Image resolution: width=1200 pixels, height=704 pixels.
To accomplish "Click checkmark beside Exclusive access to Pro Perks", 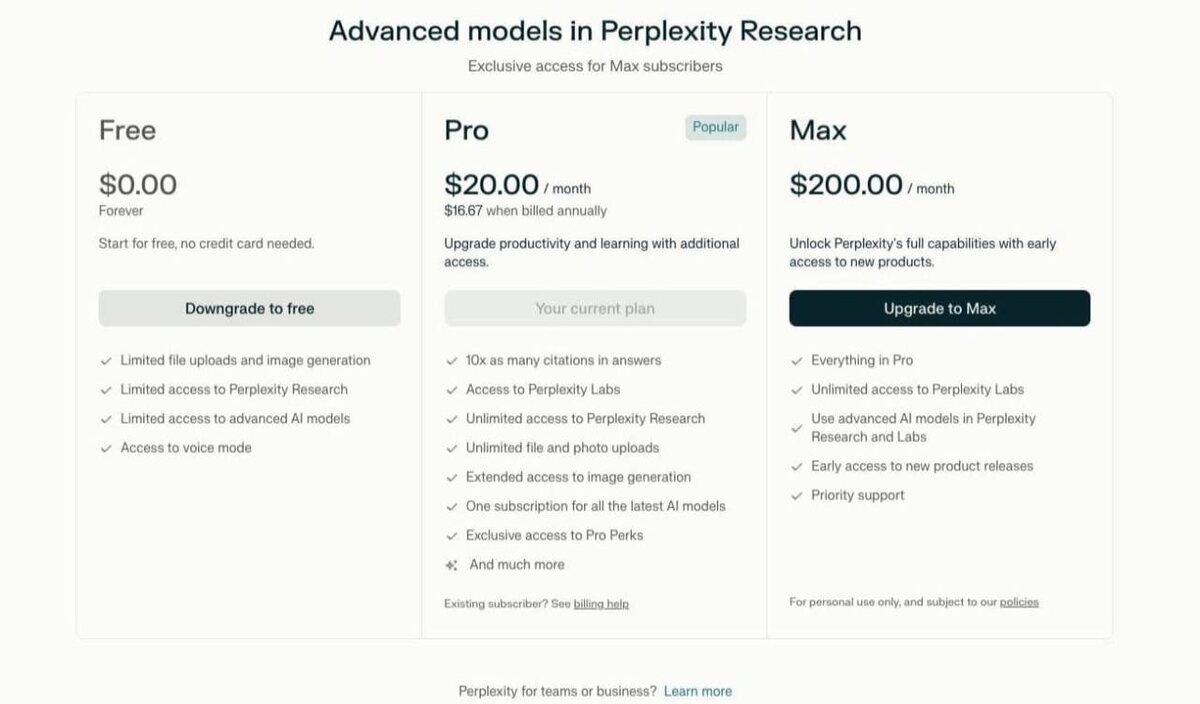I will point(451,536).
